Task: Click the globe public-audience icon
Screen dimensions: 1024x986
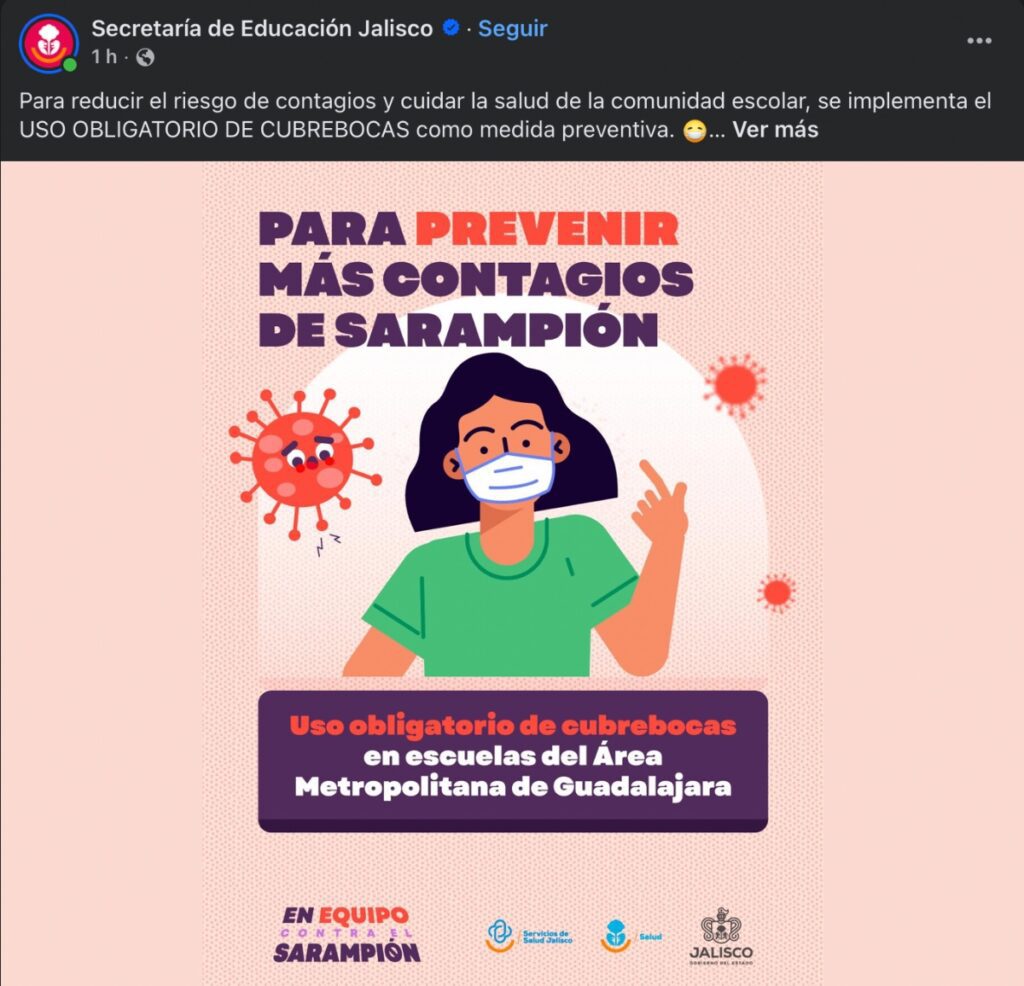Action: (145, 58)
